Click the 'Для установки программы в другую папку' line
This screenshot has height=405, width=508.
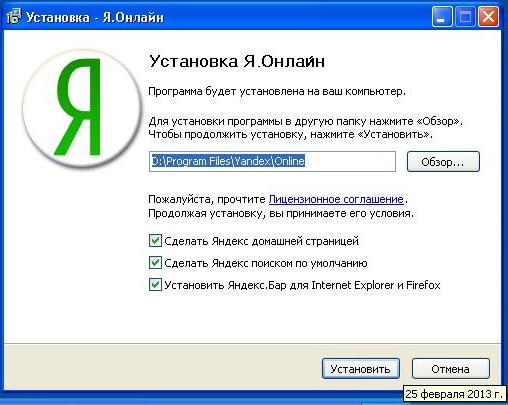coord(306,121)
